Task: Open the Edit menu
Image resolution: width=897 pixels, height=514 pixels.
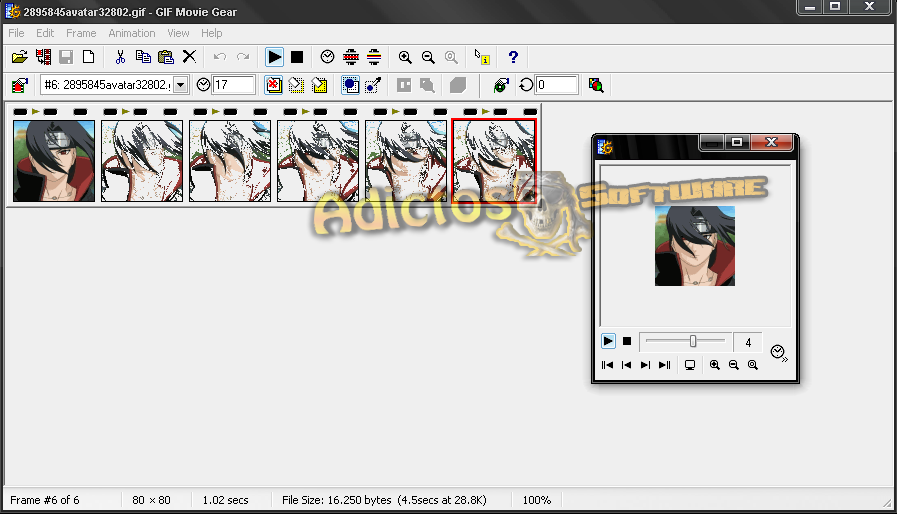Action: [x=45, y=33]
